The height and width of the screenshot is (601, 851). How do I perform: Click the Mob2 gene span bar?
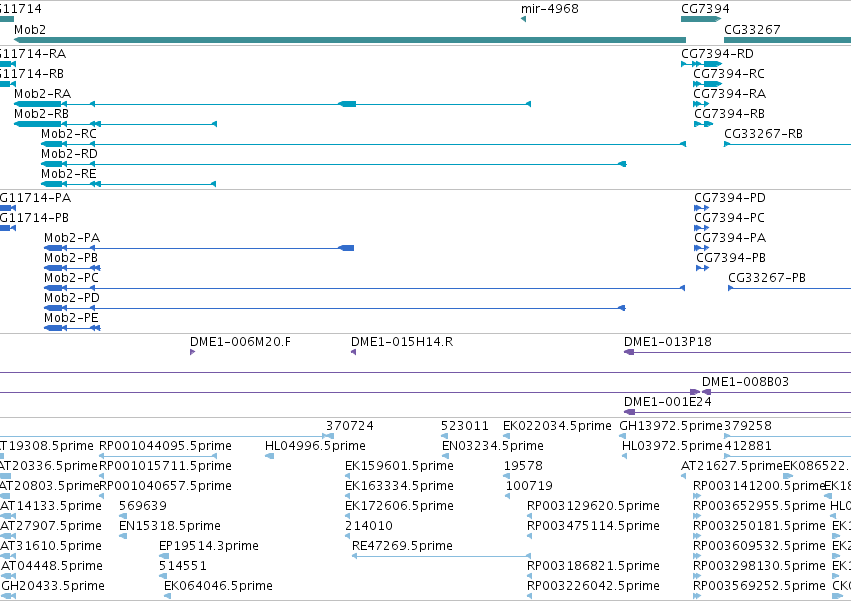coord(350,40)
